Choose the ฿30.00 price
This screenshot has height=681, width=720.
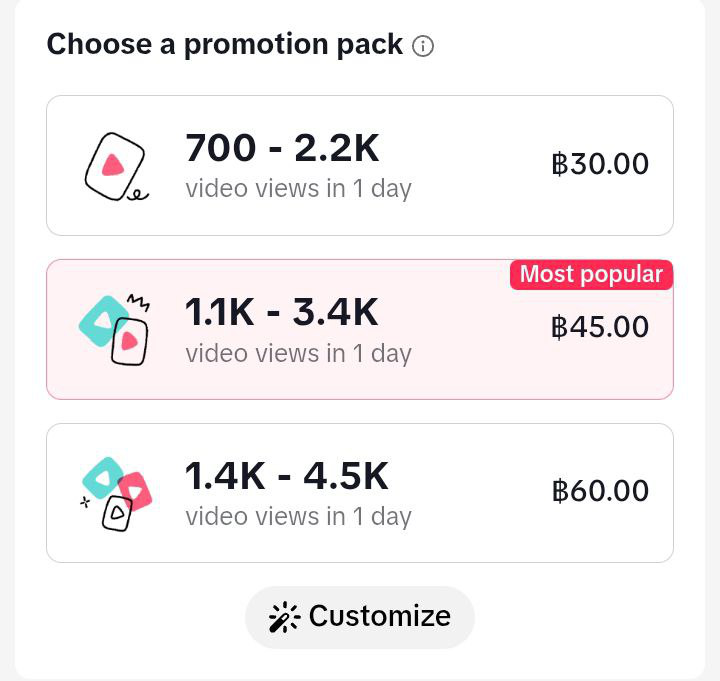tap(600, 164)
